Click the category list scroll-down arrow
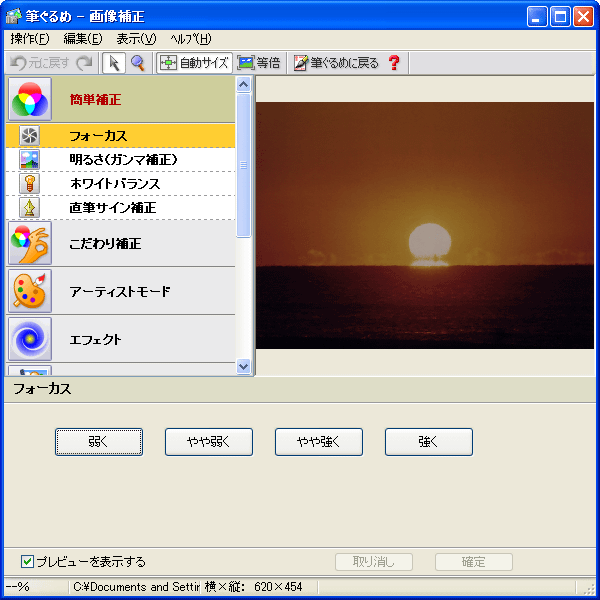Viewport: 600px width, 600px height. click(243, 367)
